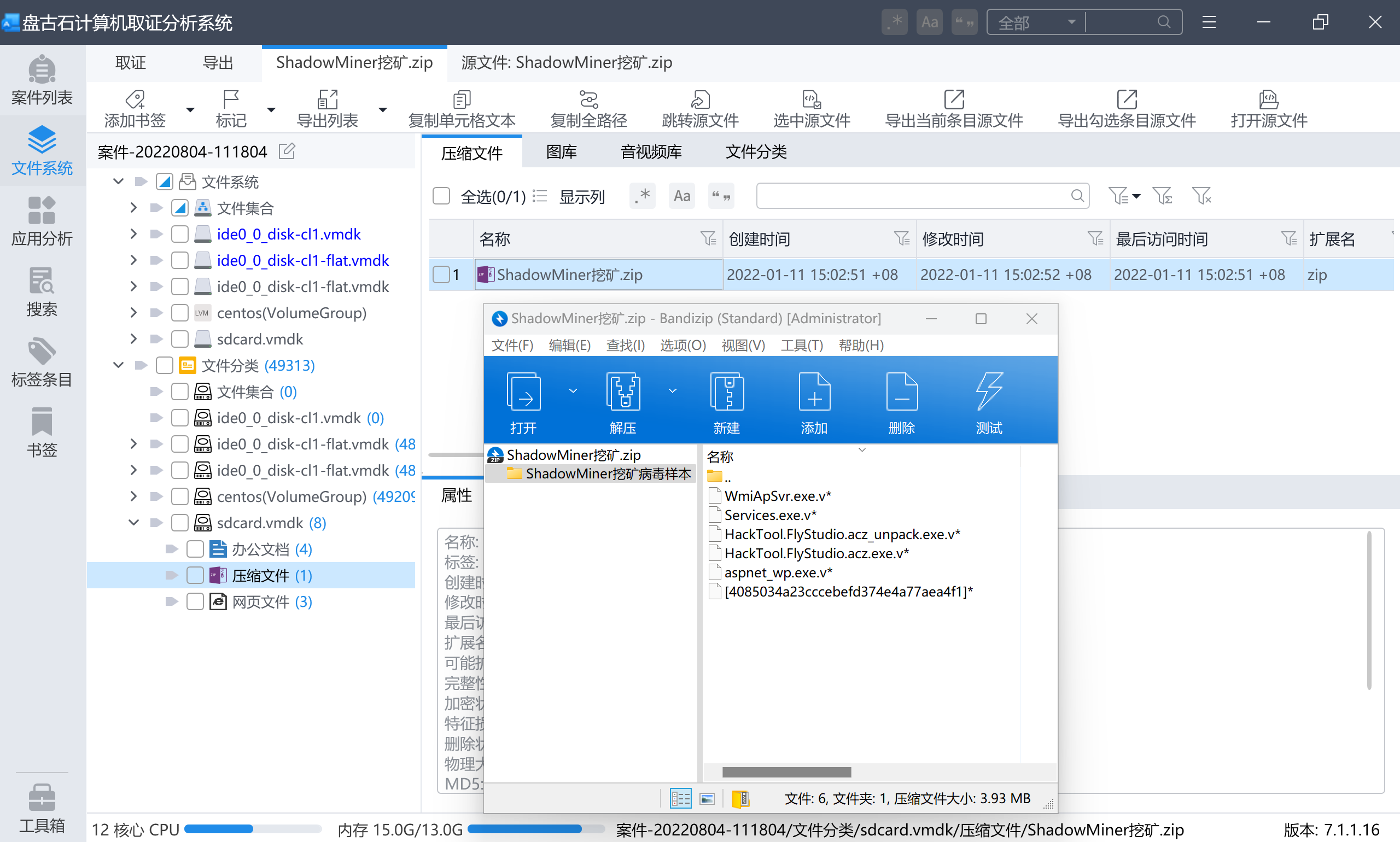The height and width of the screenshot is (842, 1400).
Task: Click the 添加书签 toolbar icon
Action: [135, 100]
